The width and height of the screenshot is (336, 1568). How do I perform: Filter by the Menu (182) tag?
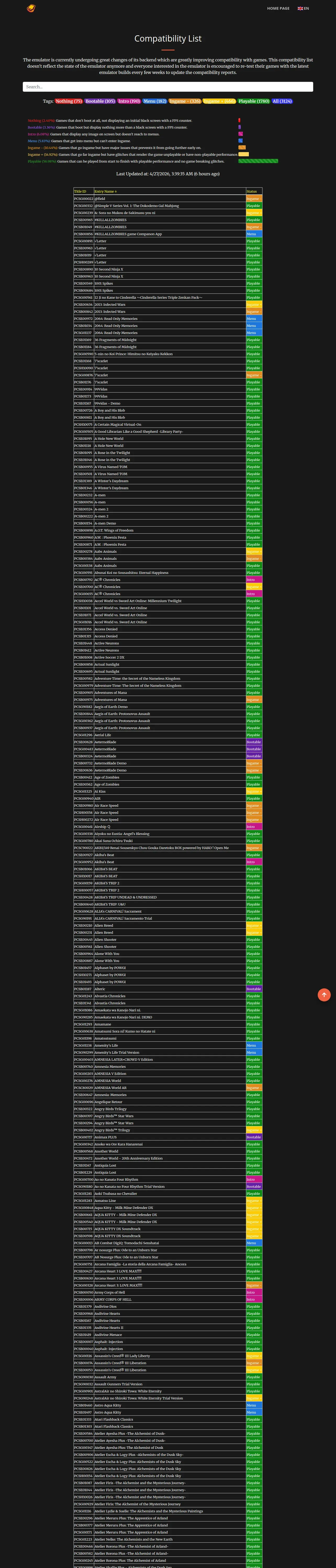pyautogui.click(x=155, y=101)
